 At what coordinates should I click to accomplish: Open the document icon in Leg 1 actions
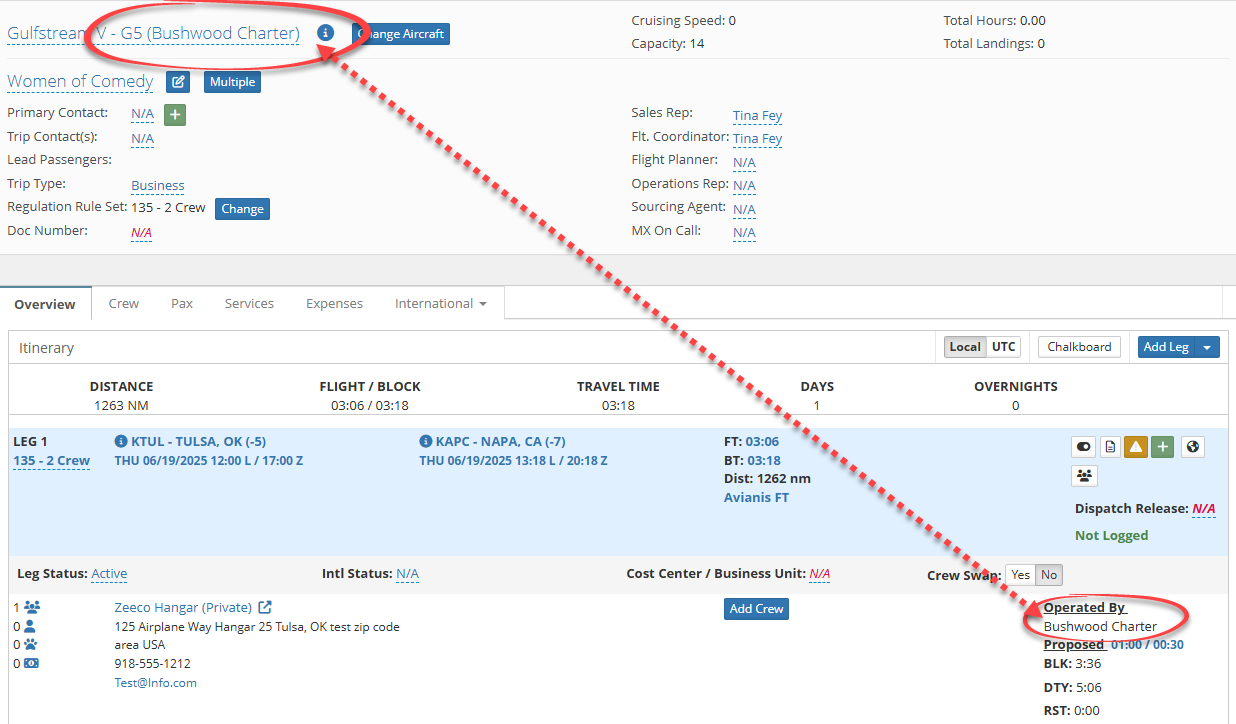click(1109, 447)
